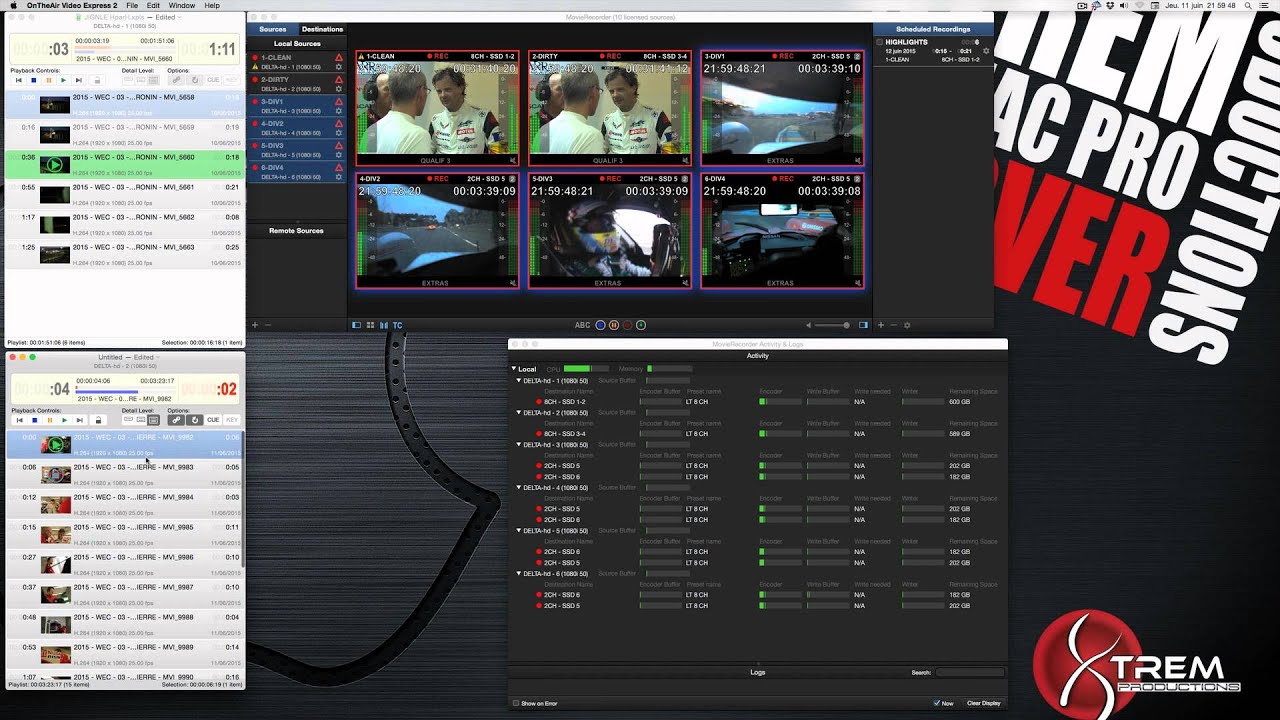Skip to next clip in upper playlist
This screenshot has width=1280, height=720.
pyautogui.click(x=79, y=80)
